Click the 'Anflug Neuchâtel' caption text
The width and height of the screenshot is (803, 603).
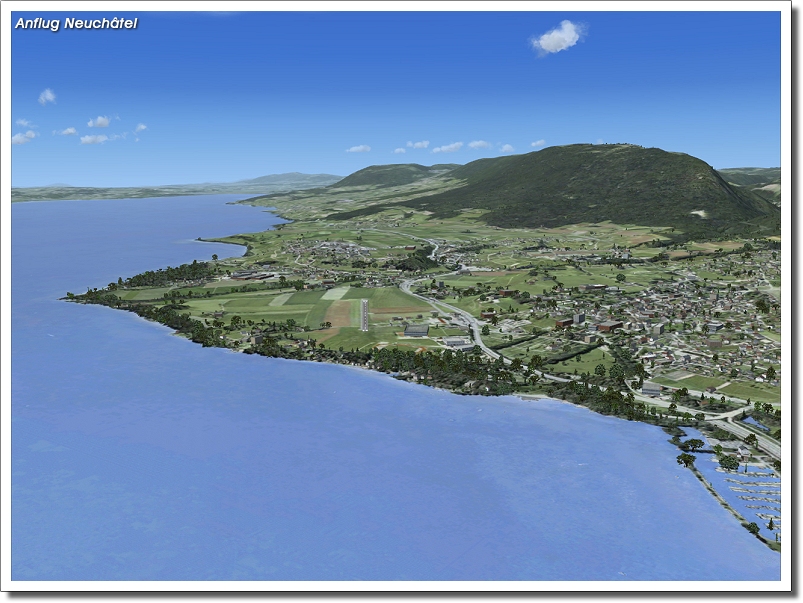point(76,24)
